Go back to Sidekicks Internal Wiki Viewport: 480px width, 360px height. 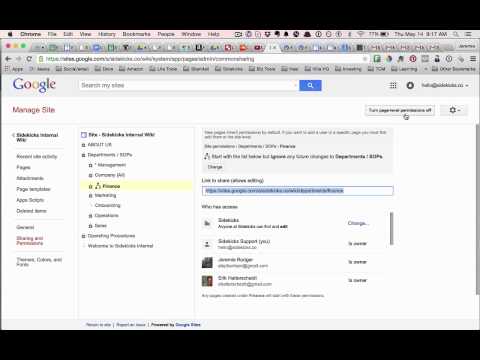pos(37,137)
